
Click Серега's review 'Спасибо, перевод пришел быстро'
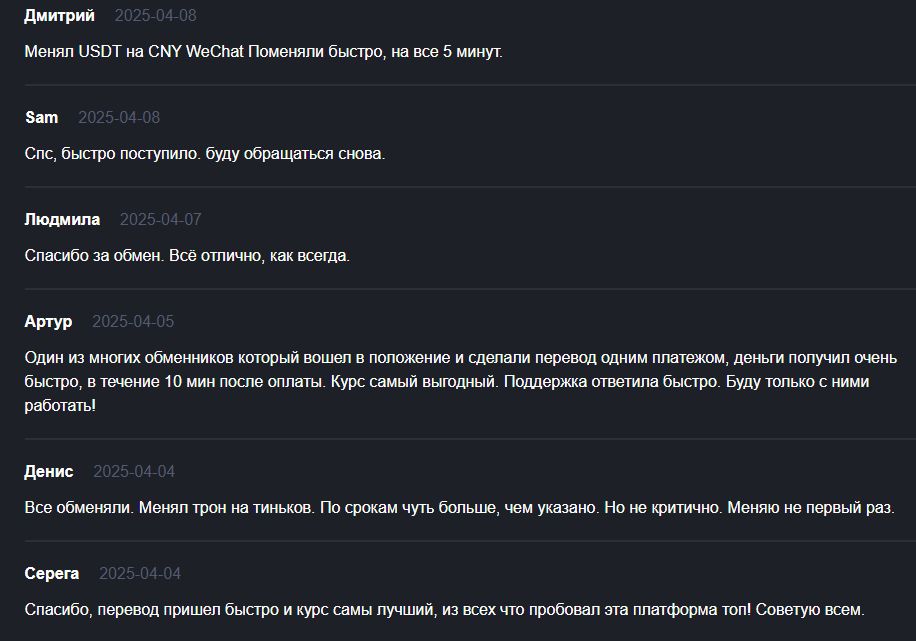[x=445, y=610]
